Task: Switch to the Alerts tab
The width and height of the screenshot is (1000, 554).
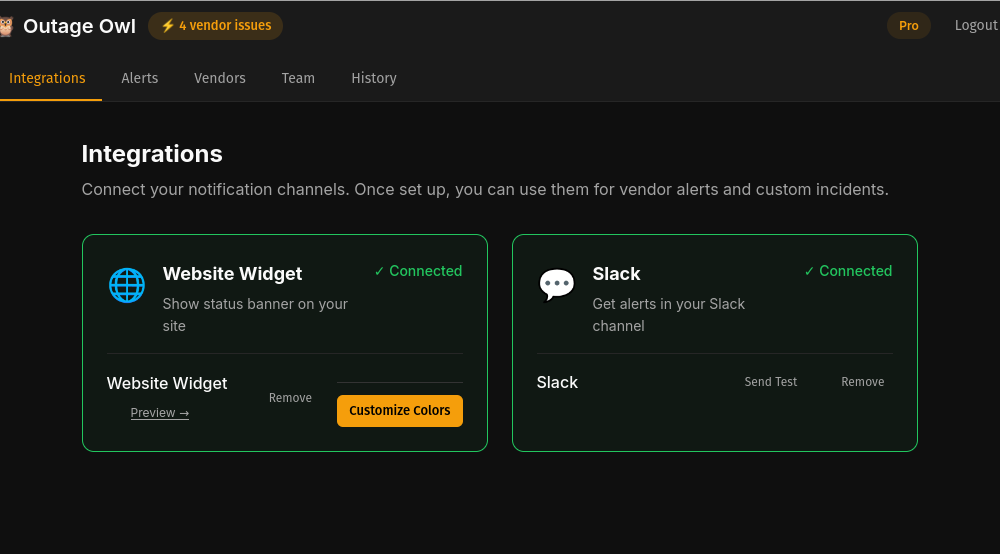Action: (140, 78)
